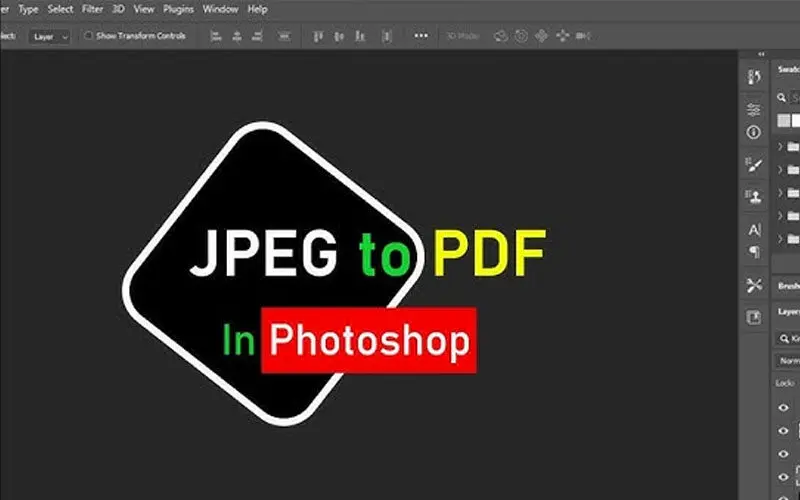Toggle visibility of the topmost layer
800x500 pixels.
[x=784, y=408]
